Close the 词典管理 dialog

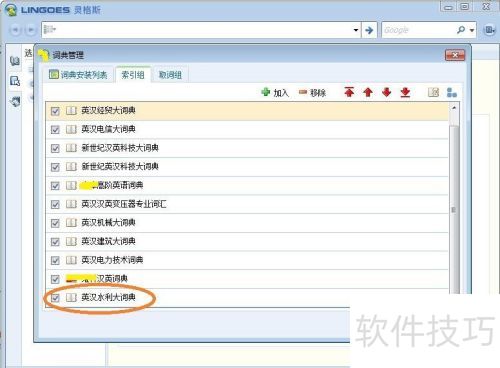click(x=455, y=55)
